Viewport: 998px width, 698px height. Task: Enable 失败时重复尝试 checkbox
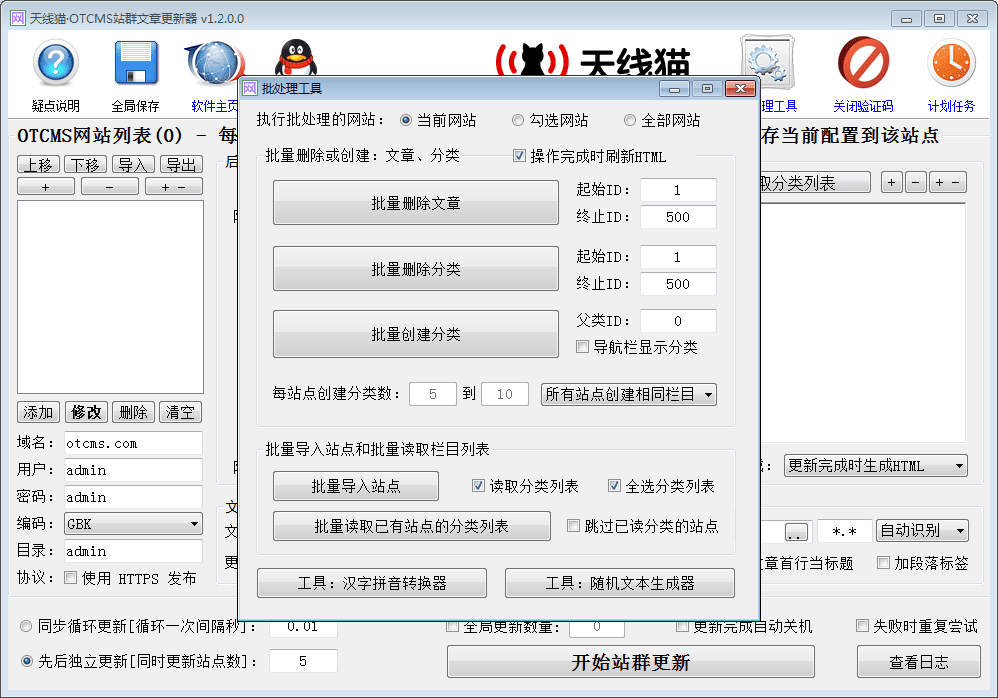[x=862, y=626]
